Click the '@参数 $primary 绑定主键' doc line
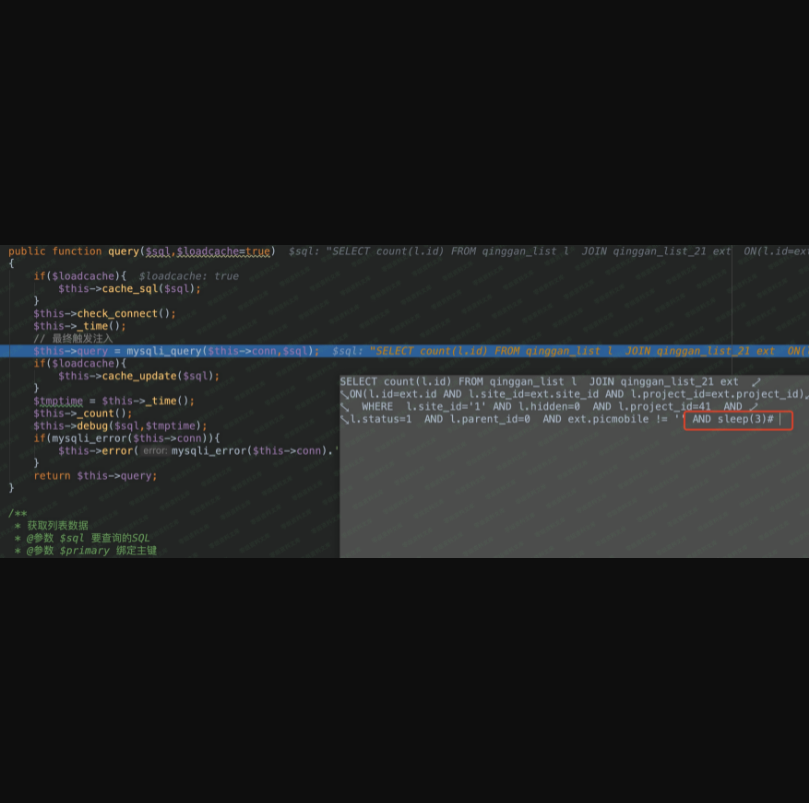The width and height of the screenshot is (809, 803). click(91, 550)
